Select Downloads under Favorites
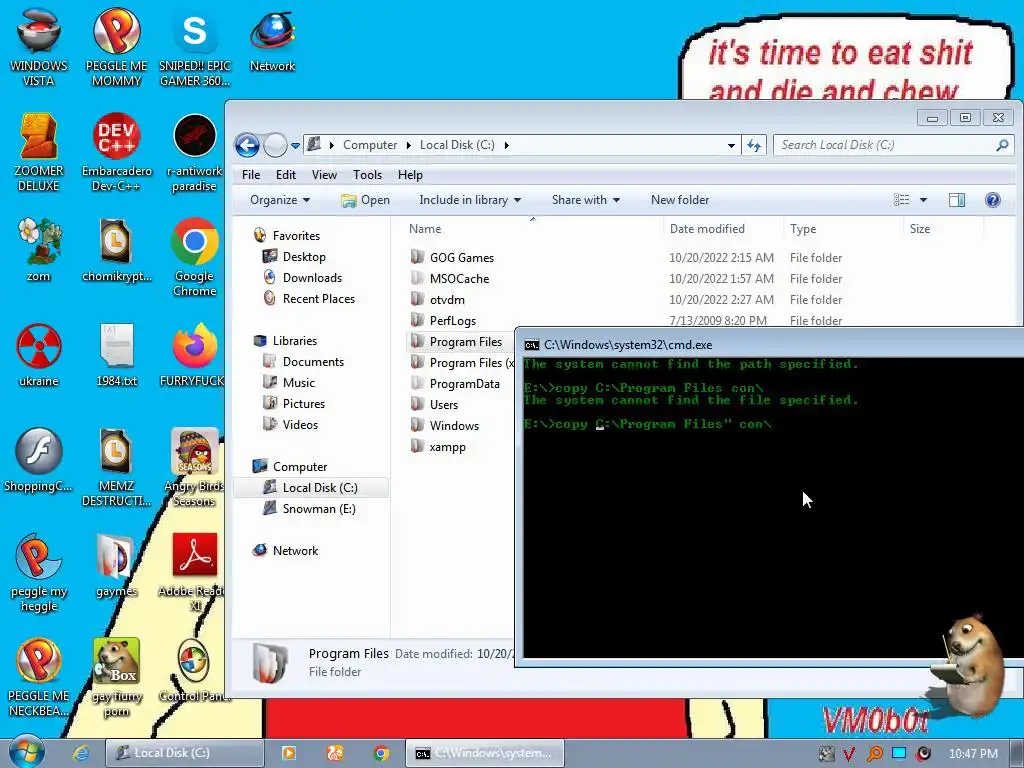 pyautogui.click(x=312, y=278)
